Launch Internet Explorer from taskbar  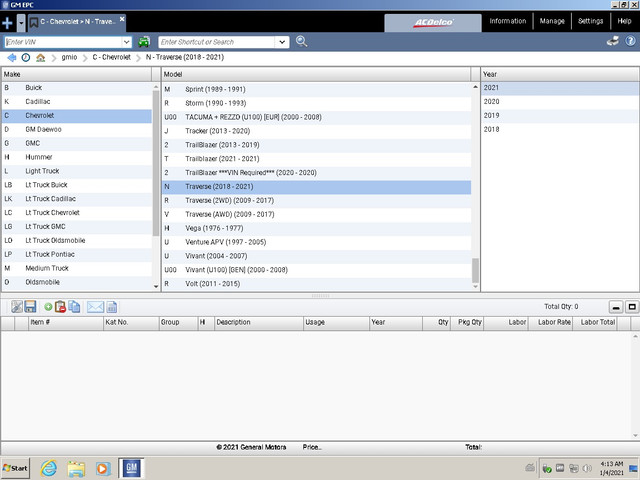[x=49, y=468]
